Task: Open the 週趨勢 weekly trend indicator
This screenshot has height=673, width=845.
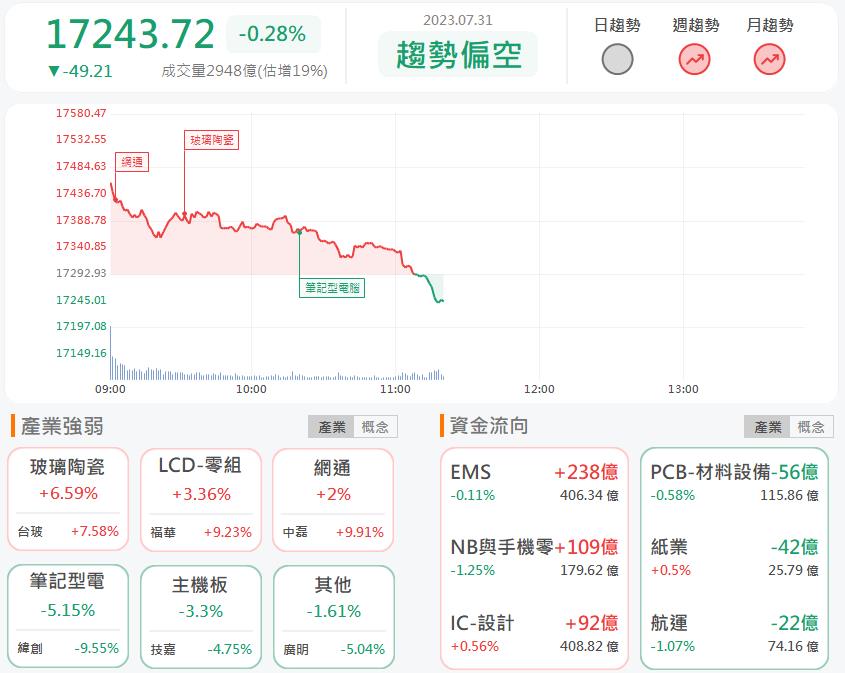Action: click(x=695, y=62)
